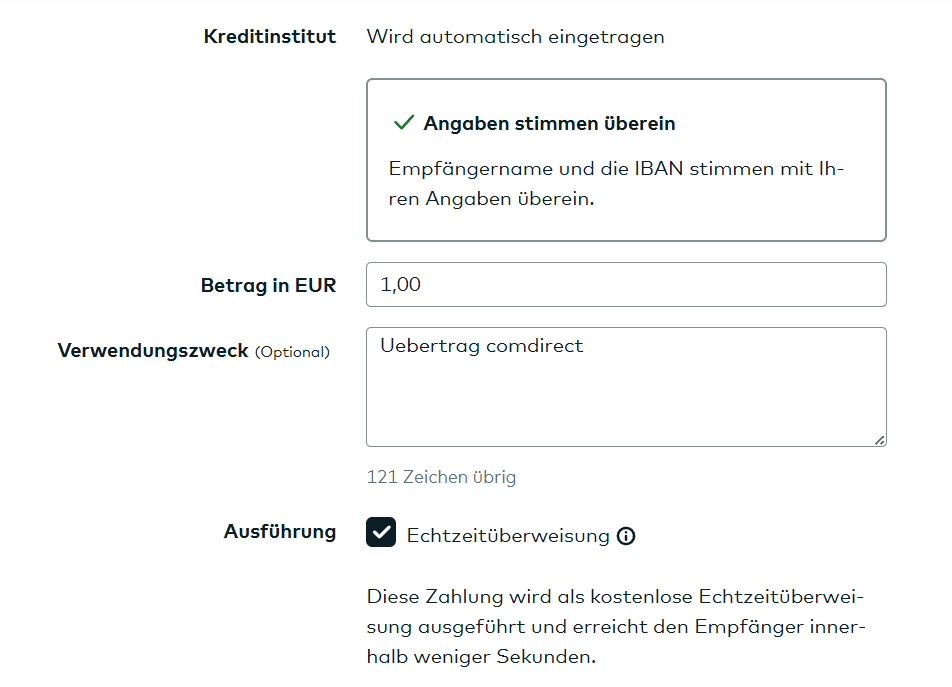The width and height of the screenshot is (952, 687).
Task: Toggle real-time transfer execution option
Action: 381,533
